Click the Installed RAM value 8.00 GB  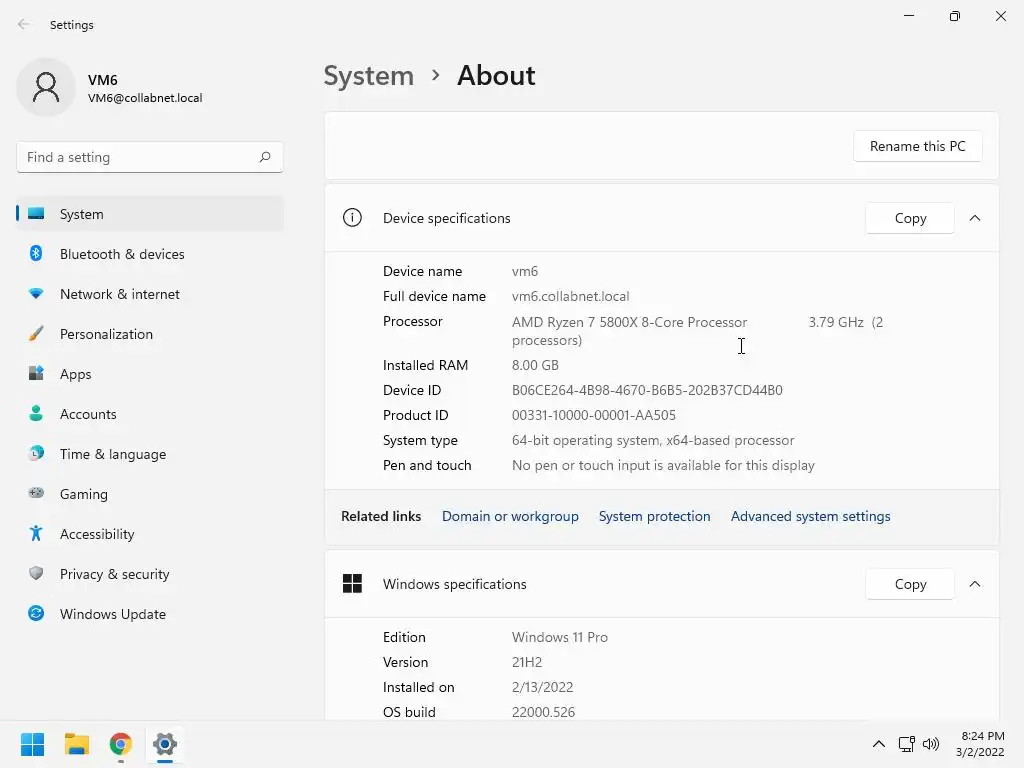click(535, 365)
